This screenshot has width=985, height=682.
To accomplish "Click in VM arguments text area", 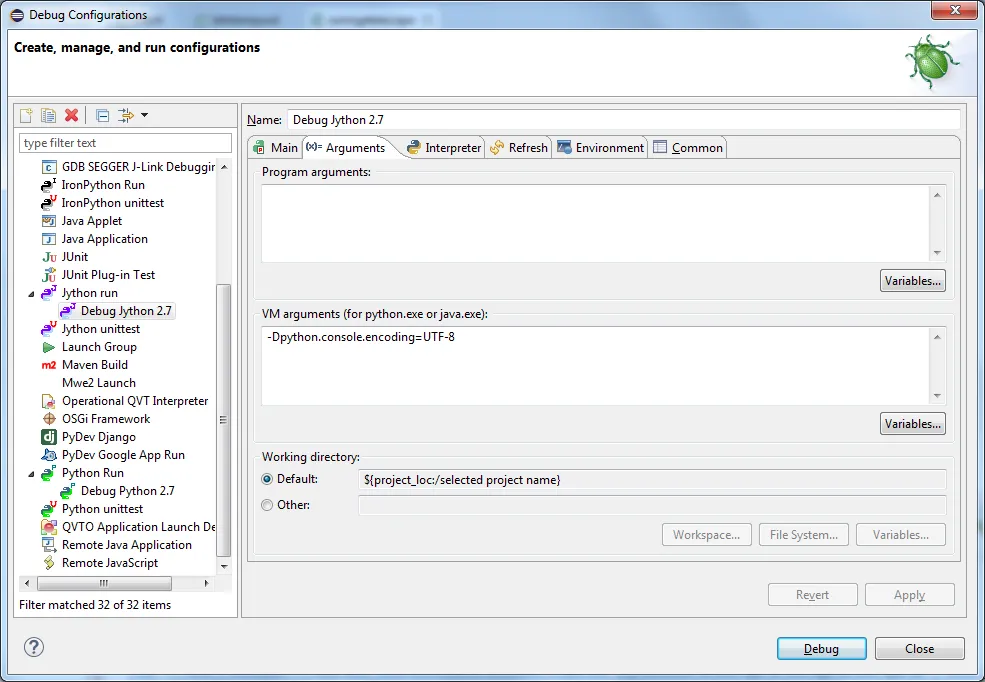I will coord(596,366).
